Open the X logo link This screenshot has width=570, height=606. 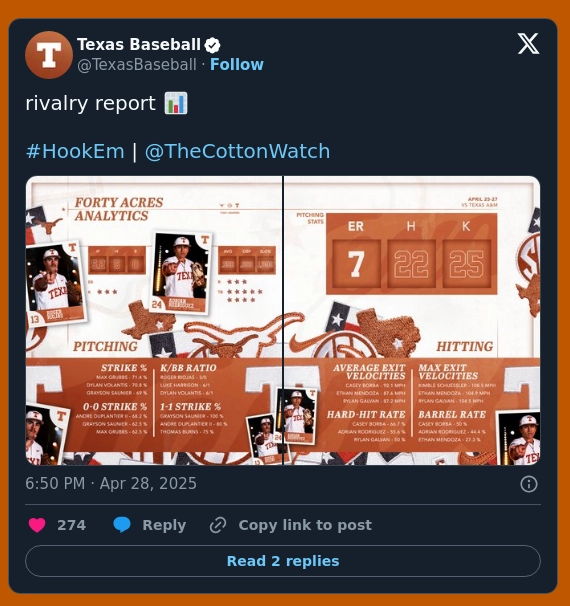(528, 43)
